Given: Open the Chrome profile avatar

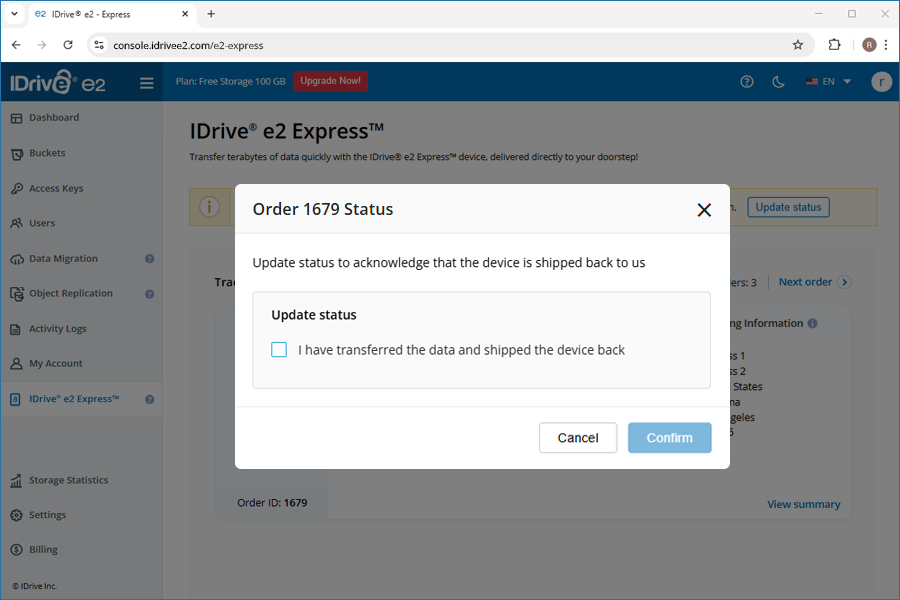Looking at the screenshot, I should click(x=869, y=45).
